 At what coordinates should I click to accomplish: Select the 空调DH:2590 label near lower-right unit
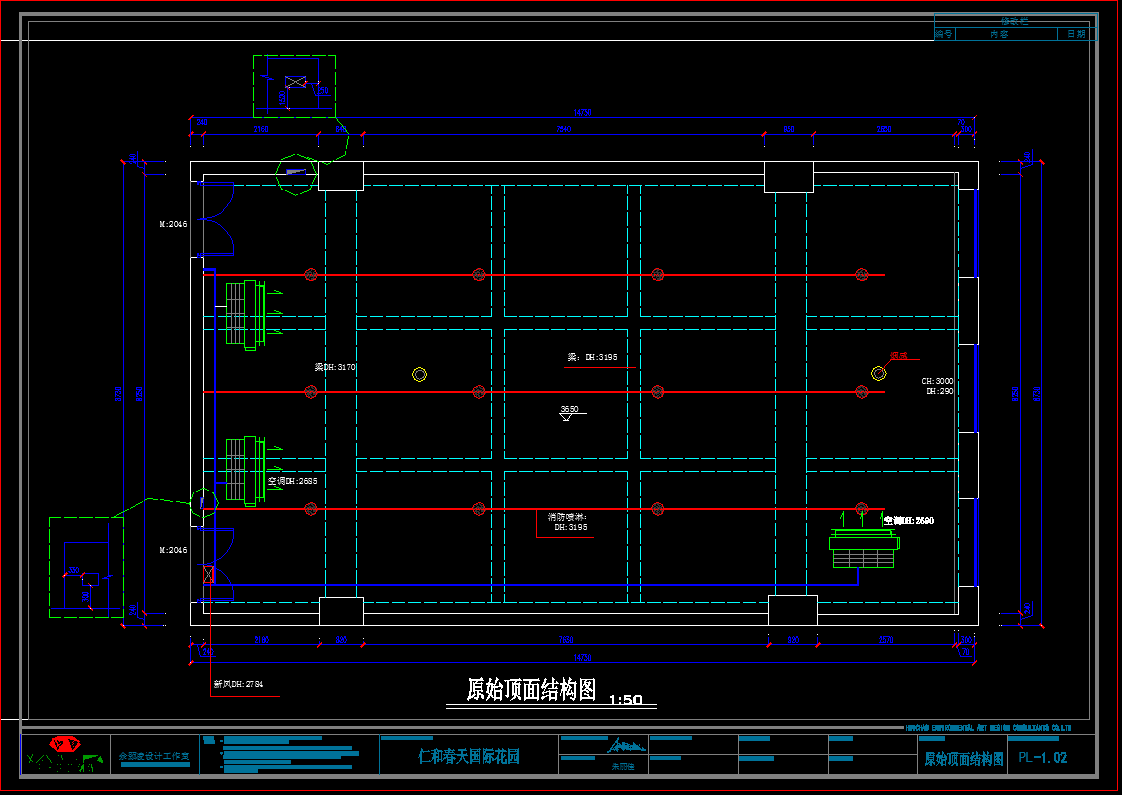coord(909,521)
